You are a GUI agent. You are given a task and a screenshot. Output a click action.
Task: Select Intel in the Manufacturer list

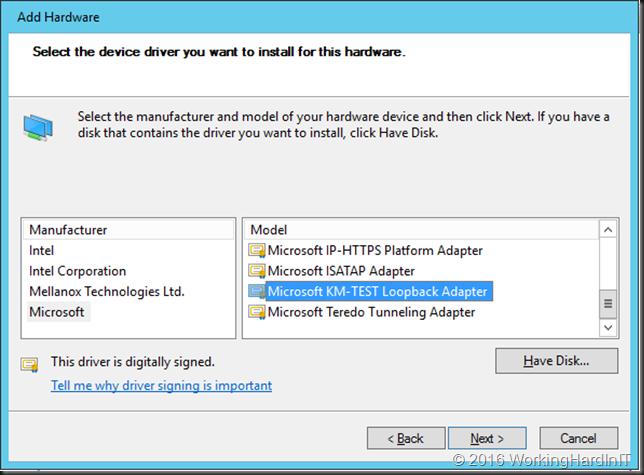[x=41, y=250]
